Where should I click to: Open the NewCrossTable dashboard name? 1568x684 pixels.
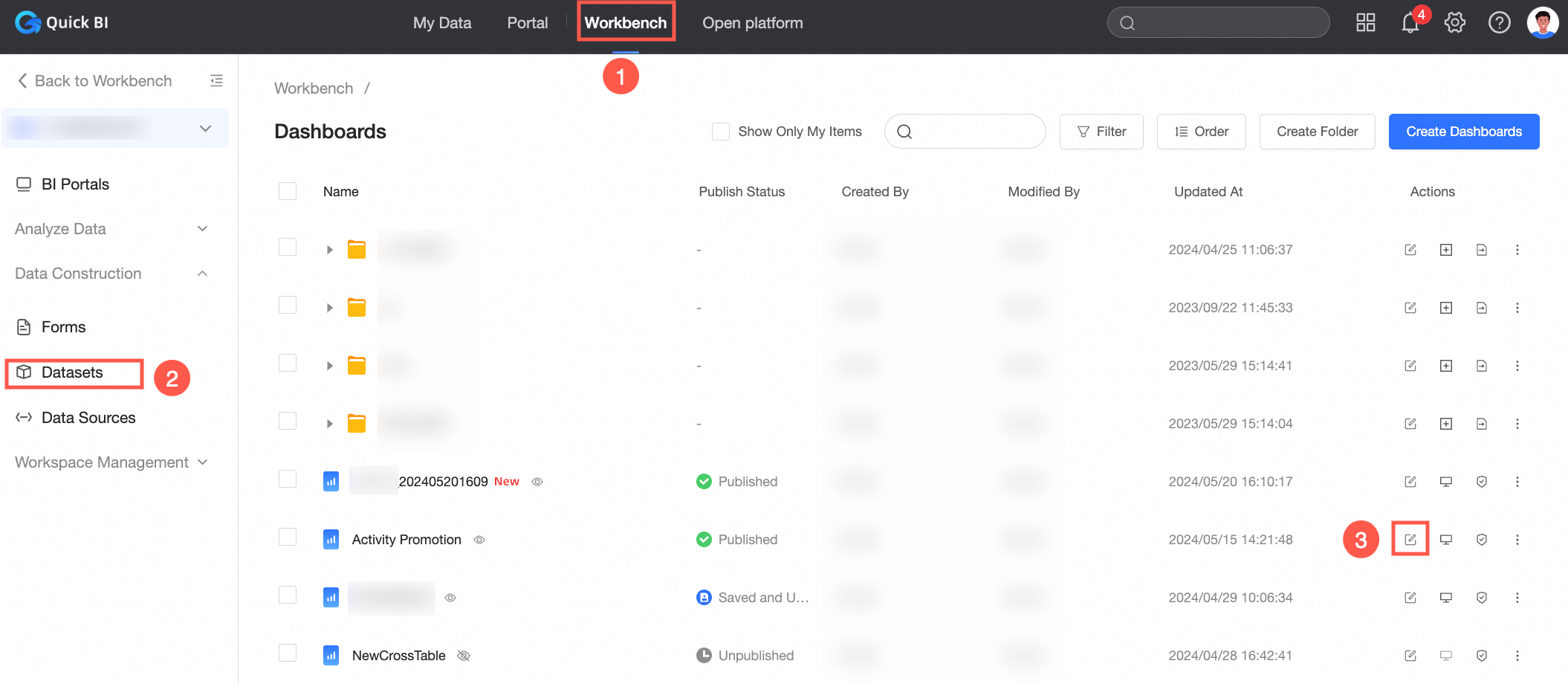(399, 656)
